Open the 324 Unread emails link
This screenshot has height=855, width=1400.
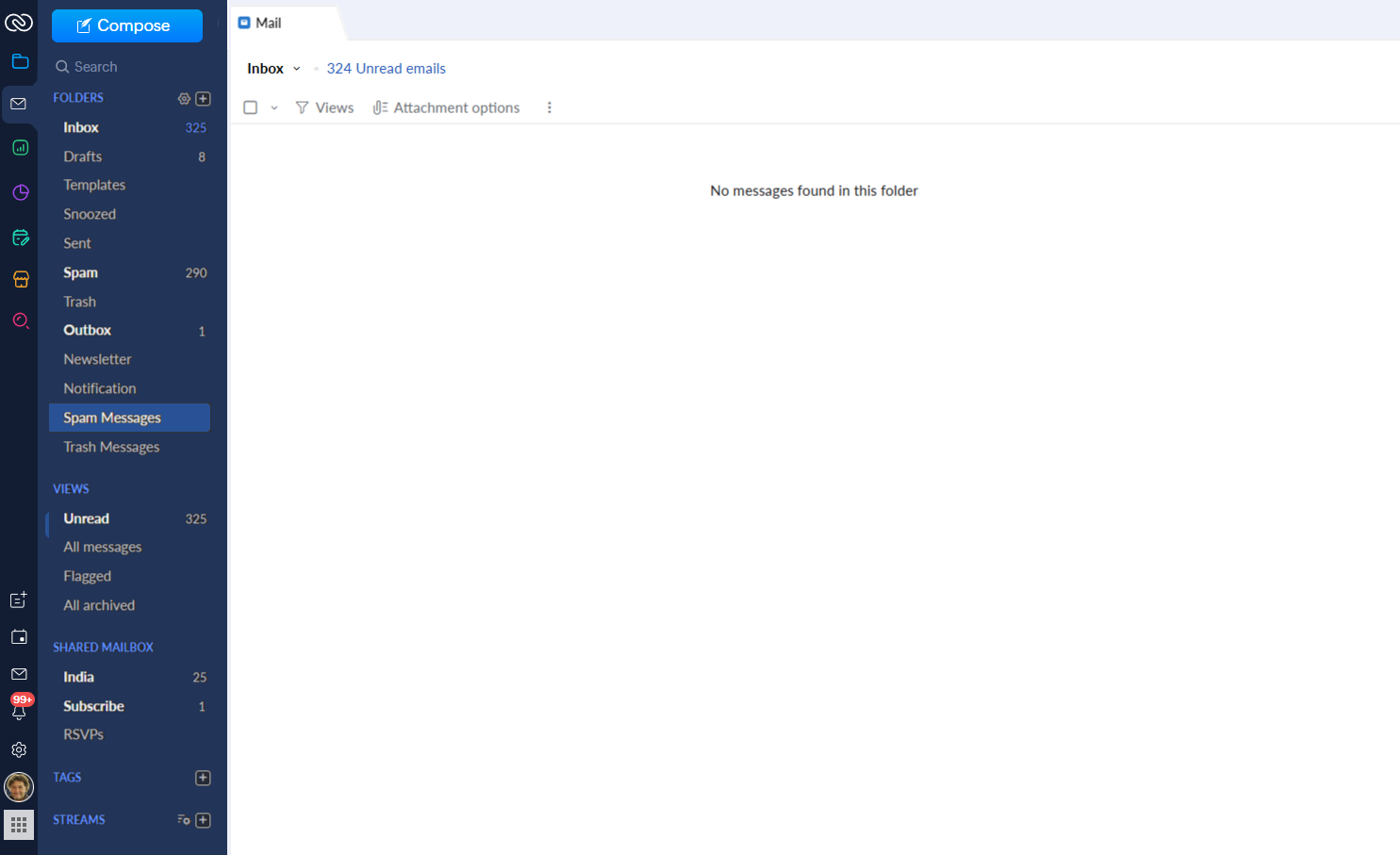[x=387, y=69]
